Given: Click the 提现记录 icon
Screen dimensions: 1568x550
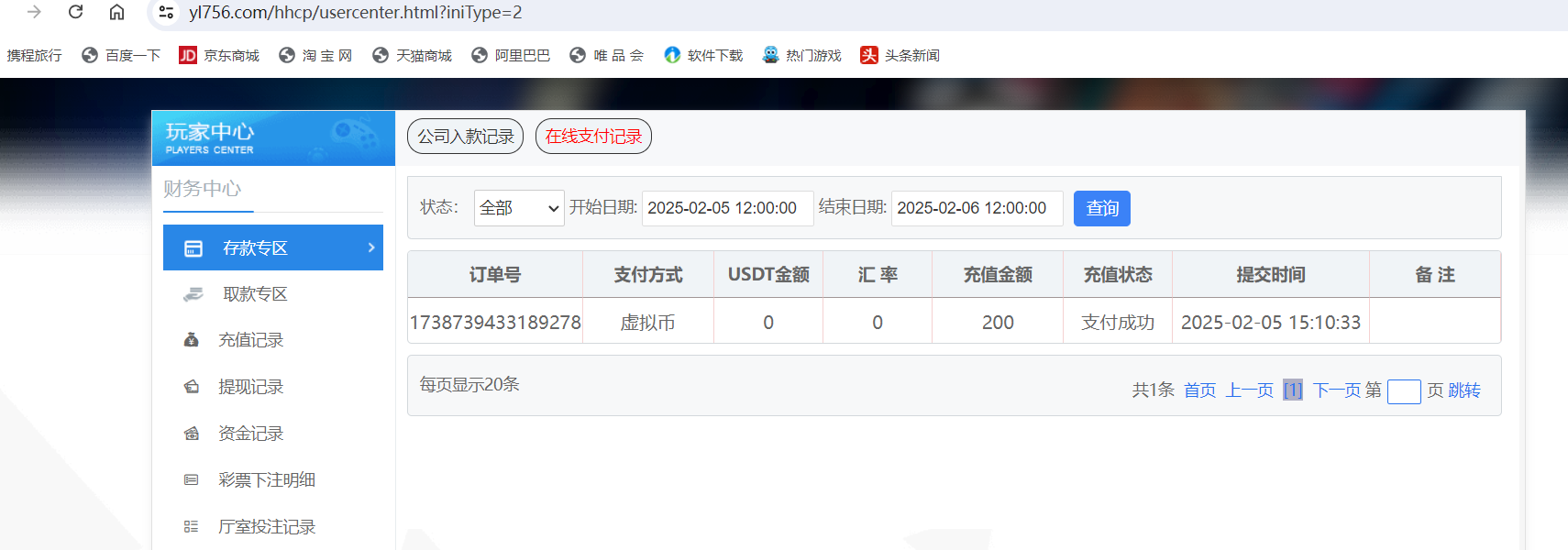Looking at the screenshot, I should [x=192, y=387].
